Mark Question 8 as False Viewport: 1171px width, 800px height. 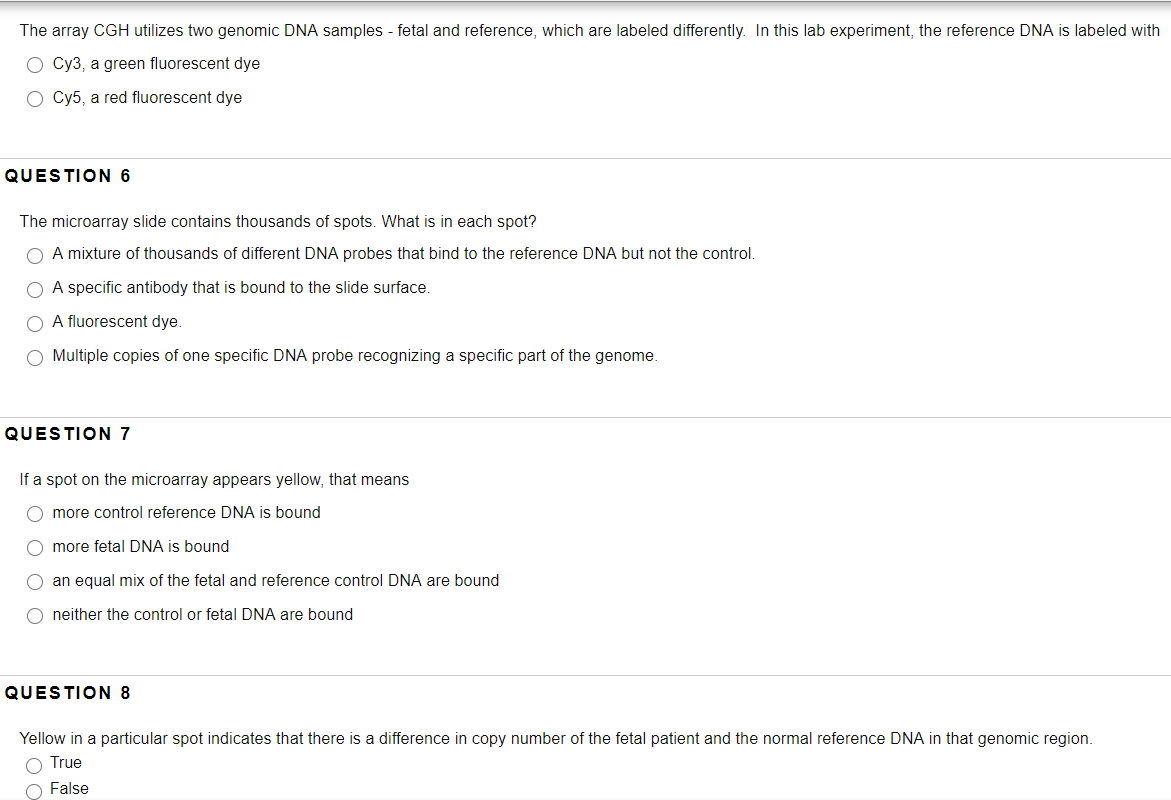click(34, 791)
